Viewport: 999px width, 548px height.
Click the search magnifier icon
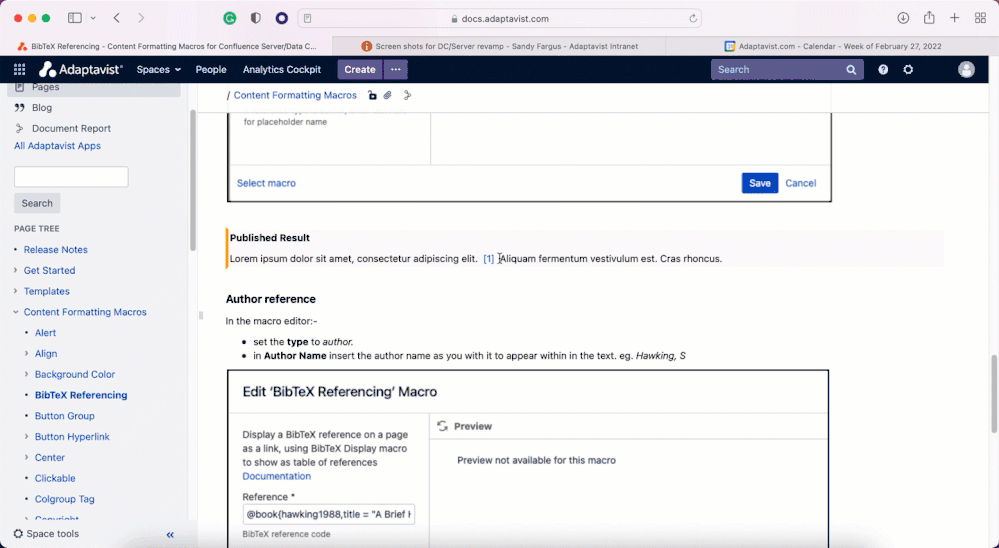click(x=851, y=69)
